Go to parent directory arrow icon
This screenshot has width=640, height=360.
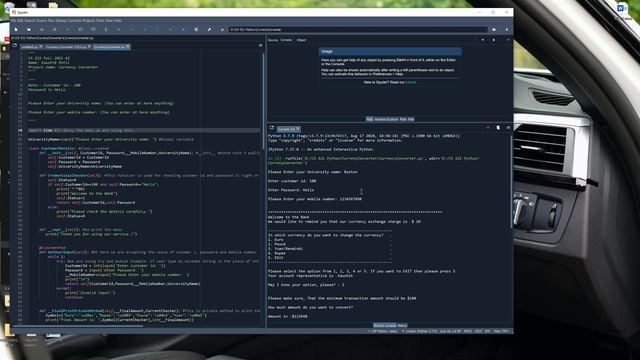507,29
